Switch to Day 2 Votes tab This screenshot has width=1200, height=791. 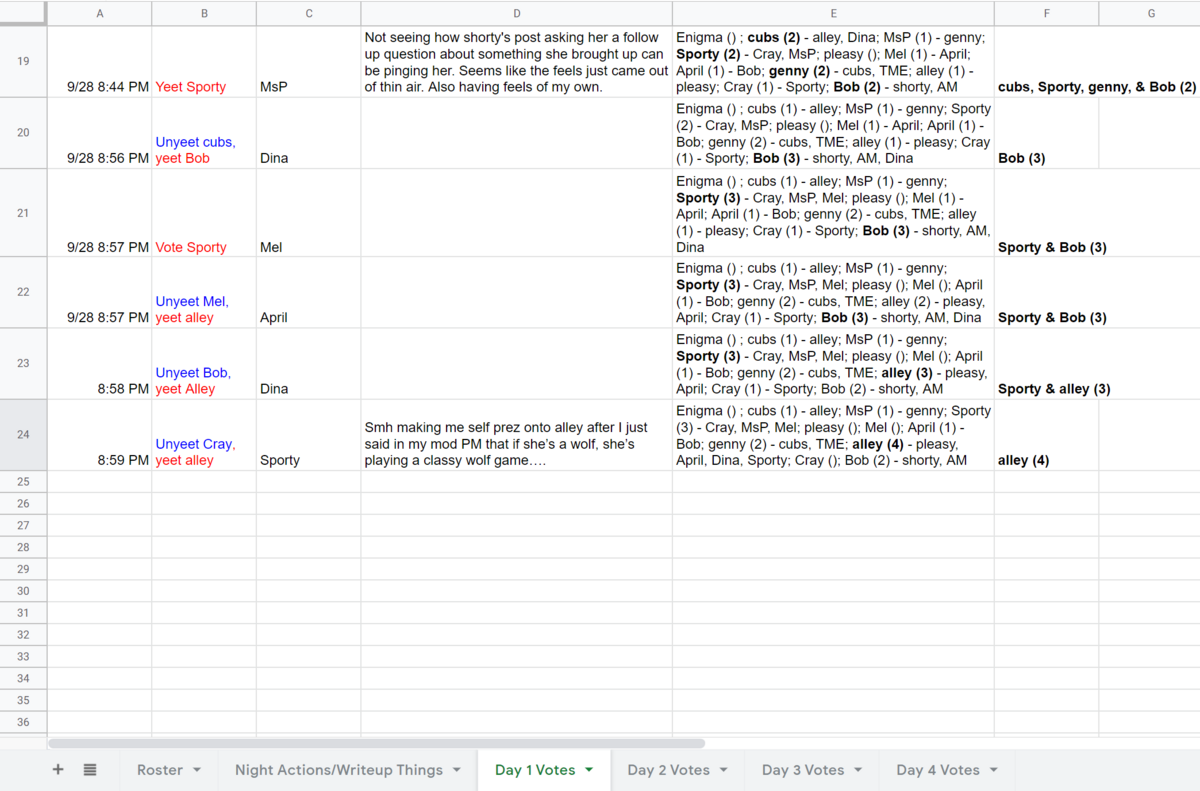tap(668, 770)
